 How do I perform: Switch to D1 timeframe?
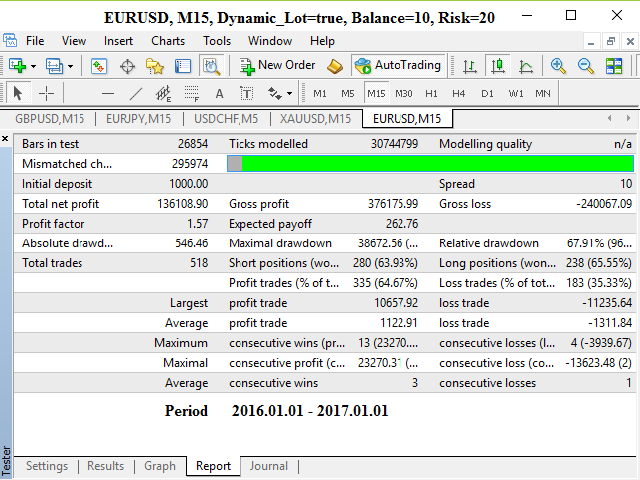click(x=487, y=94)
